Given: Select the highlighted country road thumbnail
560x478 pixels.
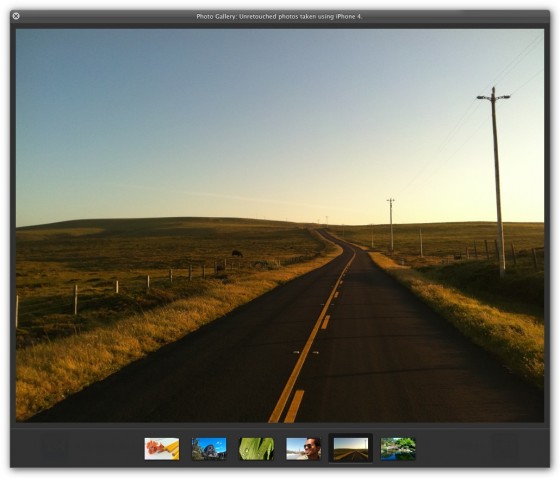Looking at the screenshot, I should click(351, 449).
